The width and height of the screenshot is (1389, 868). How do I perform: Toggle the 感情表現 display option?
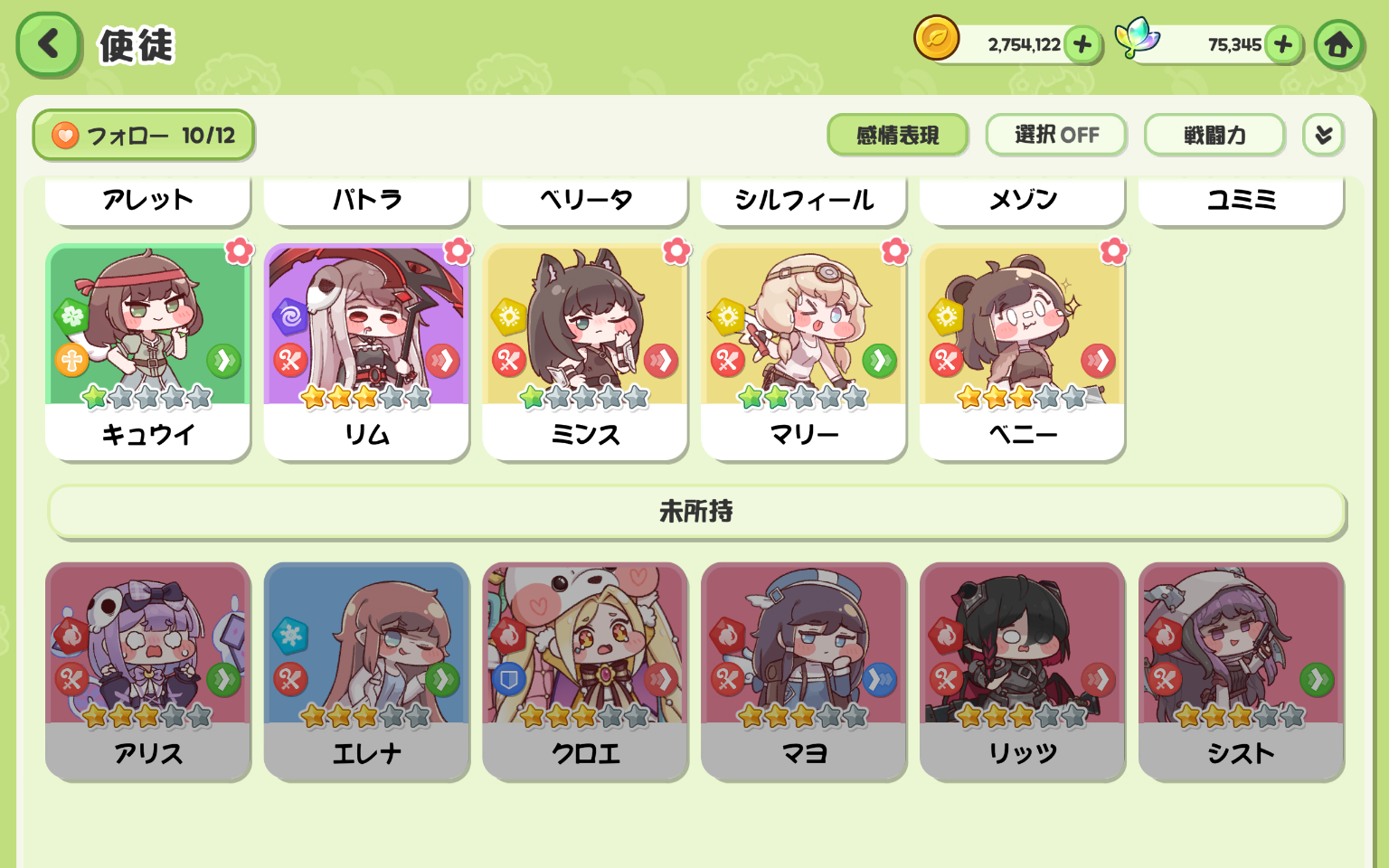tap(898, 136)
